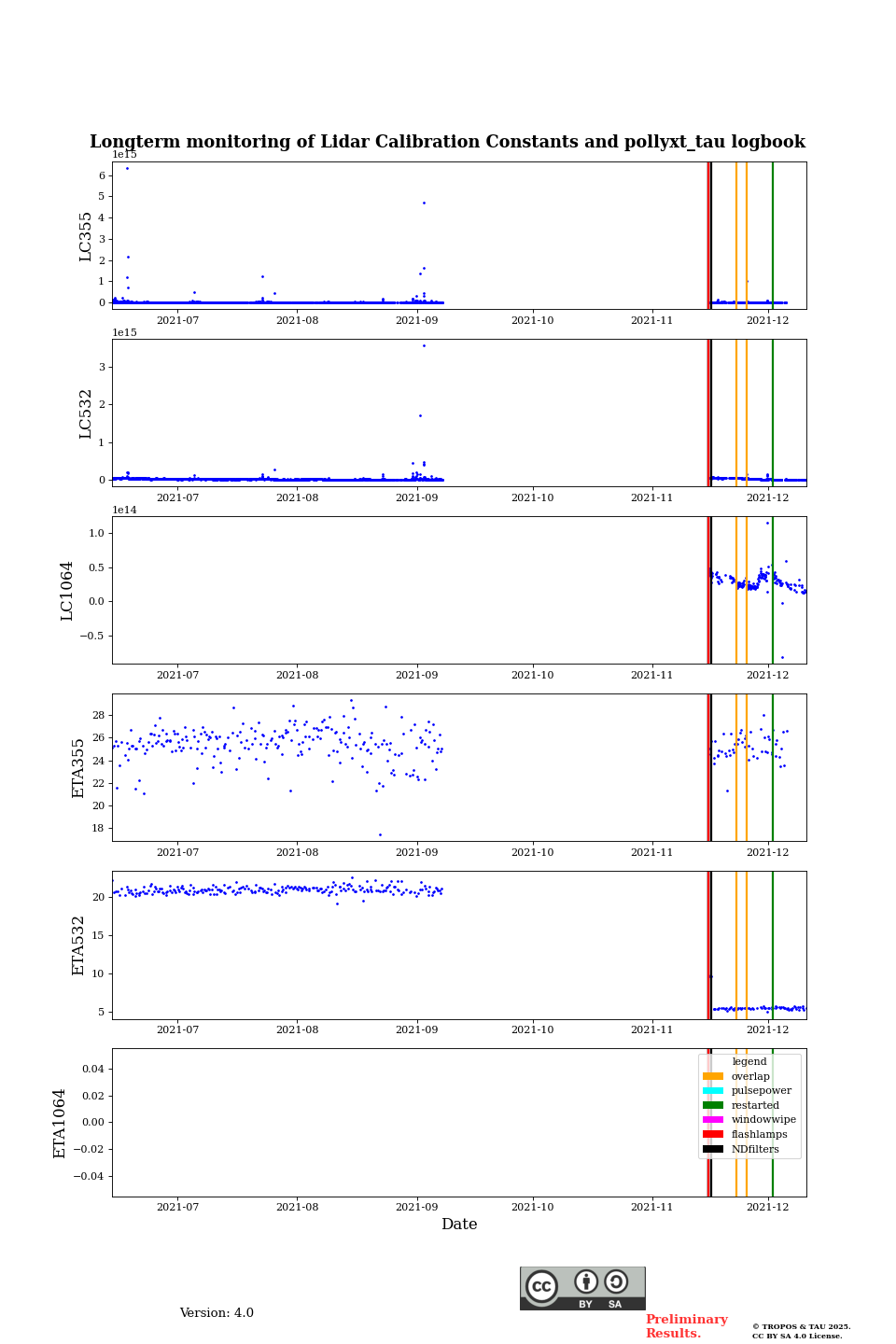Viewport: 896px width, 1344px height.
Task: Click the LC1064 y-axis label
Action: (x=67, y=591)
